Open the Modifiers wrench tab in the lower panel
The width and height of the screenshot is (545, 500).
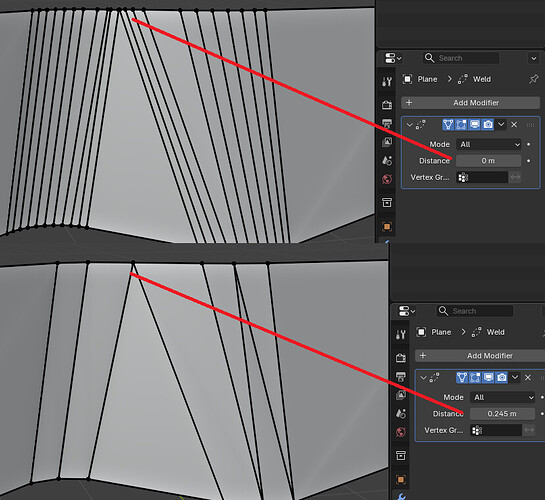point(401,496)
